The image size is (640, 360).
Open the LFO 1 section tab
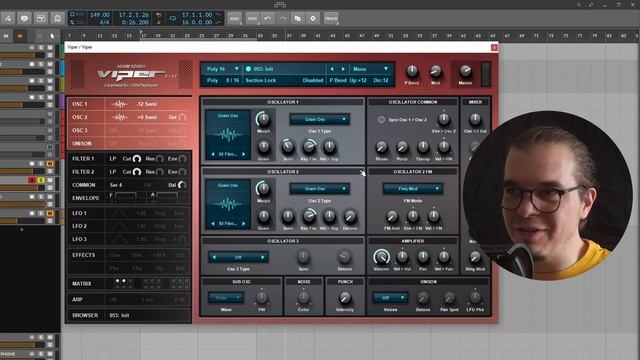pos(79,213)
